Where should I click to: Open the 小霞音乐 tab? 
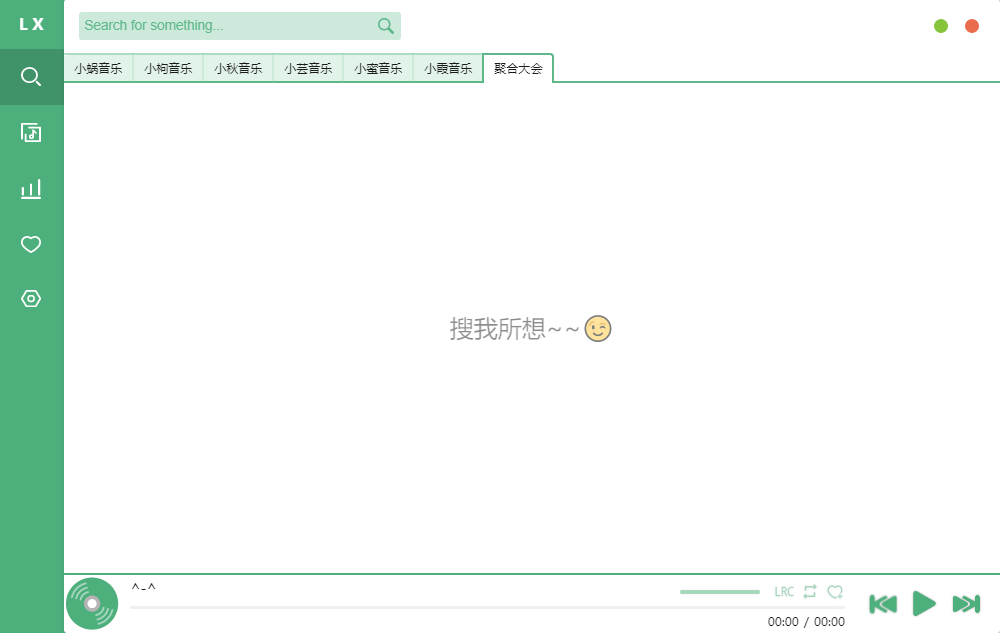(x=447, y=68)
